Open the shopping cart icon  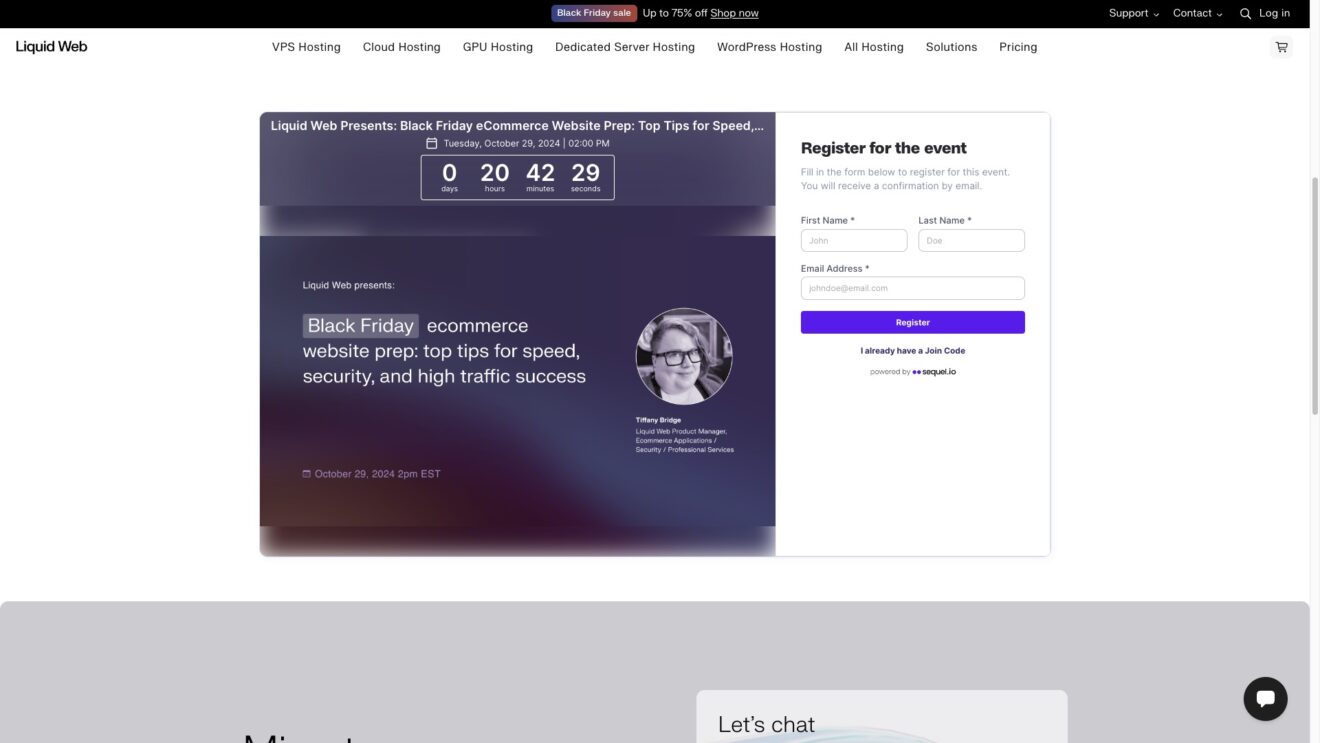tap(1281, 47)
